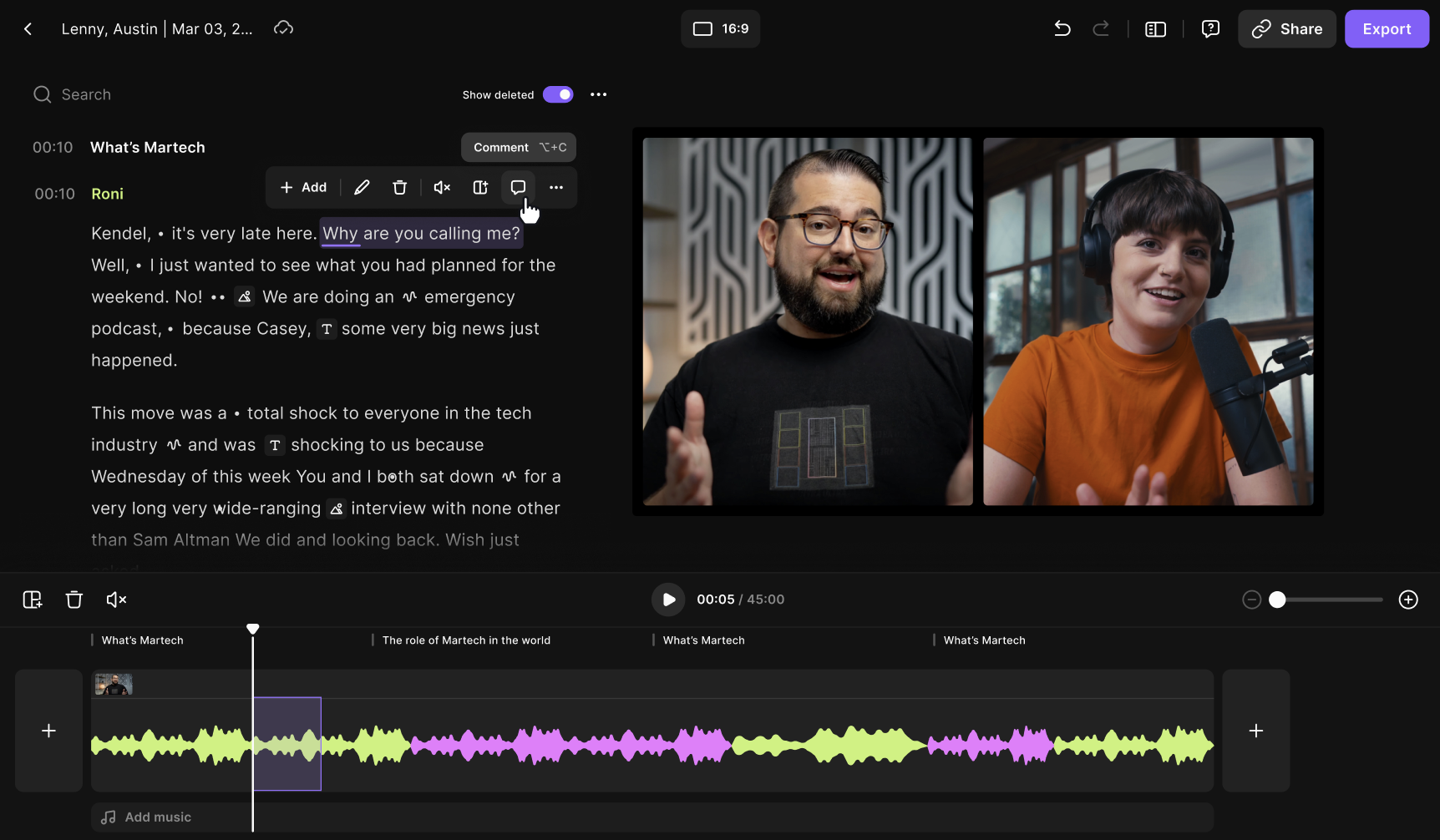The width and height of the screenshot is (1440, 840).
Task: Click the pencil edit icon in floating toolbar
Action: tap(362, 188)
